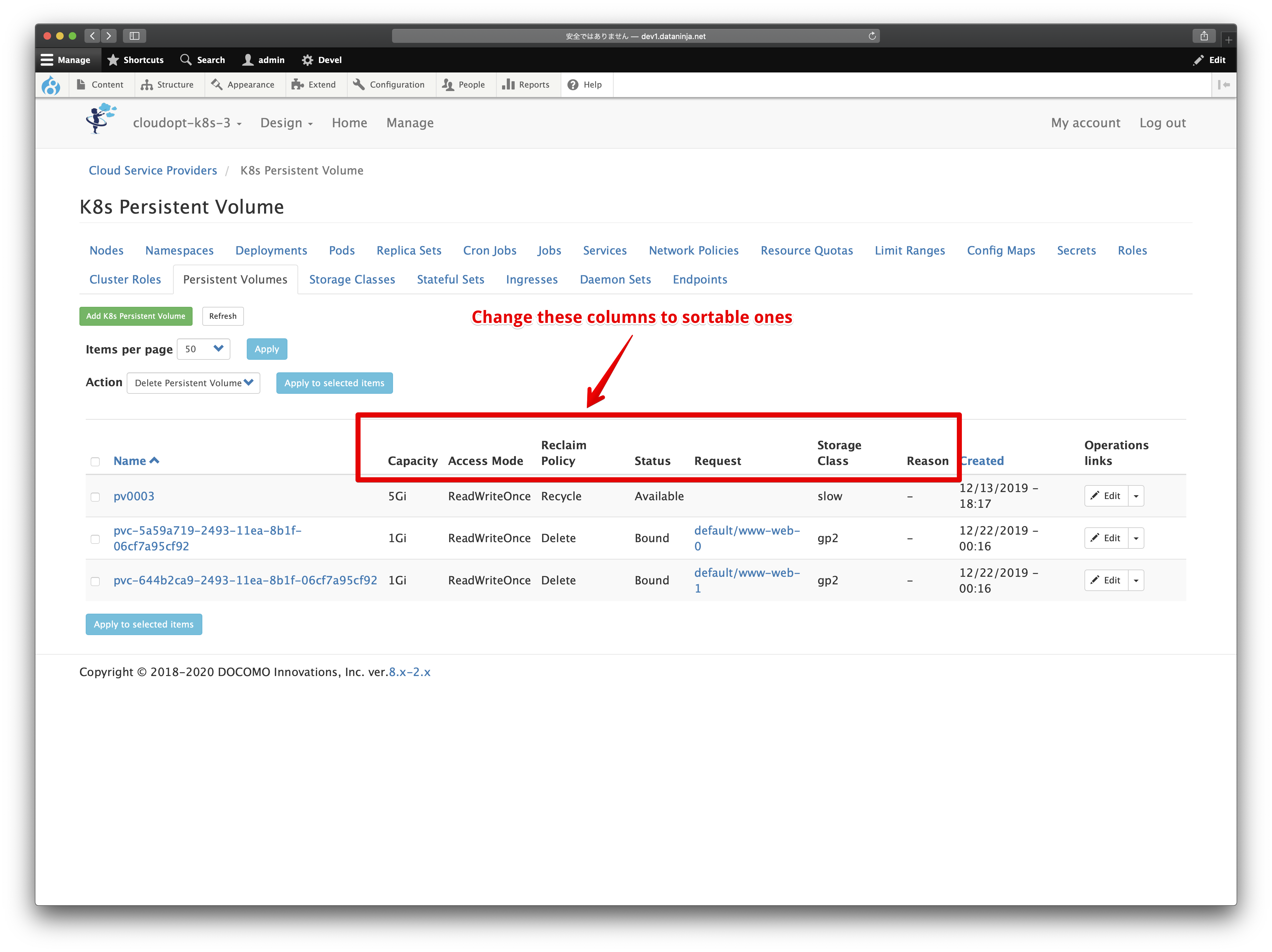This screenshot has width=1272, height=952.
Task: Toggle the select-all checkbox in the table header
Action: pos(95,461)
